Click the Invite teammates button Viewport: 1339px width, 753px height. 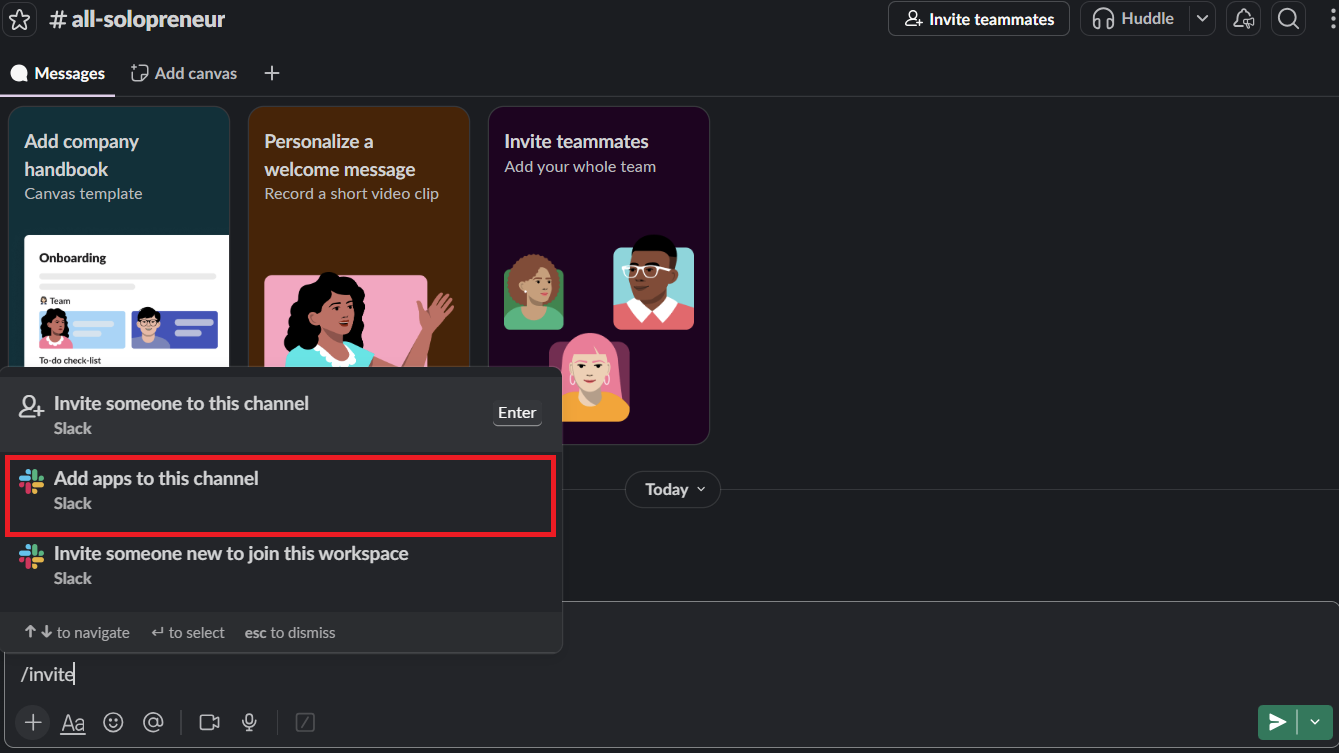click(979, 19)
